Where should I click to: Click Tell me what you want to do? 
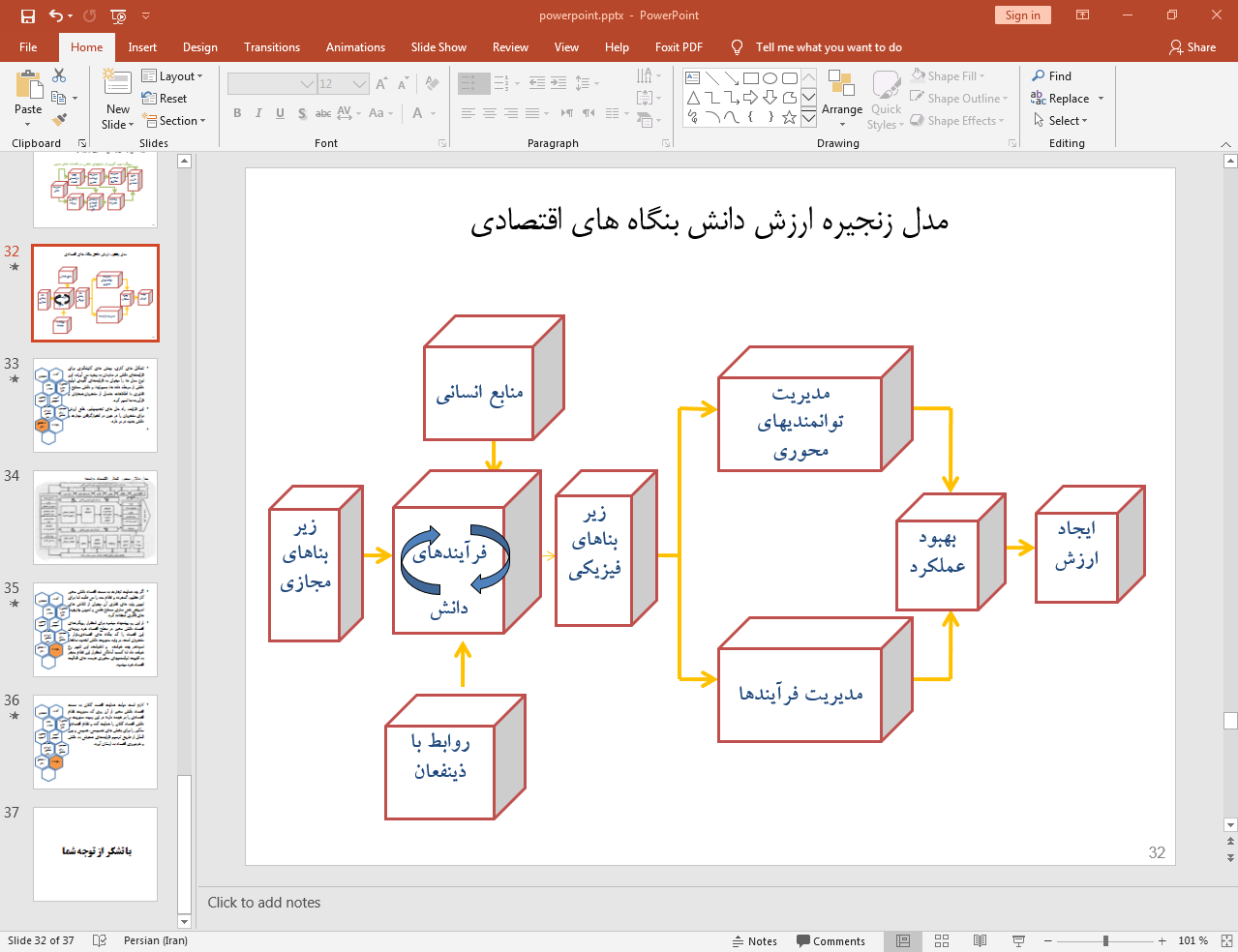(829, 46)
